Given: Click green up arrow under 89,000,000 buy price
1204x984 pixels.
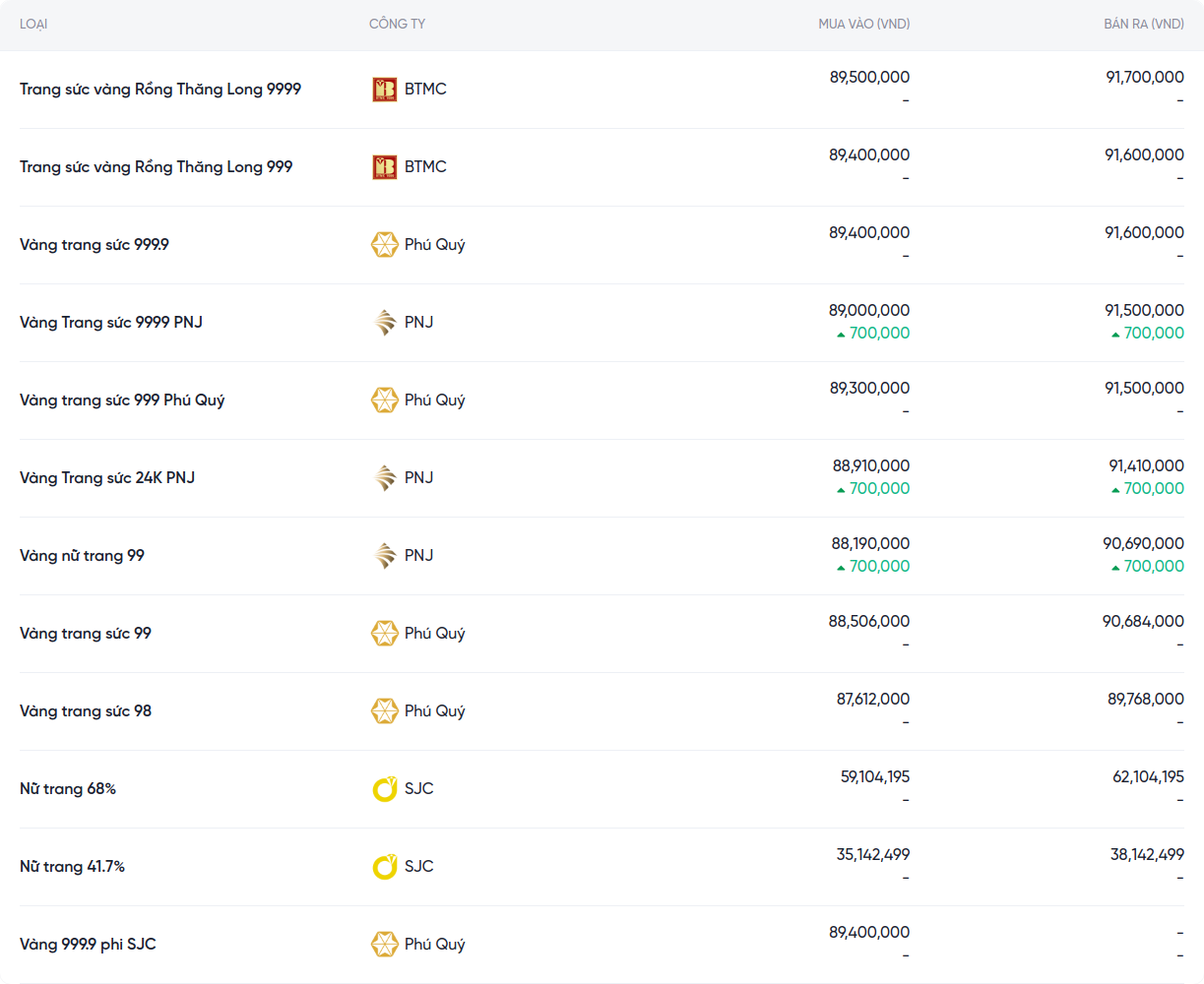Looking at the screenshot, I should point(841,335).
